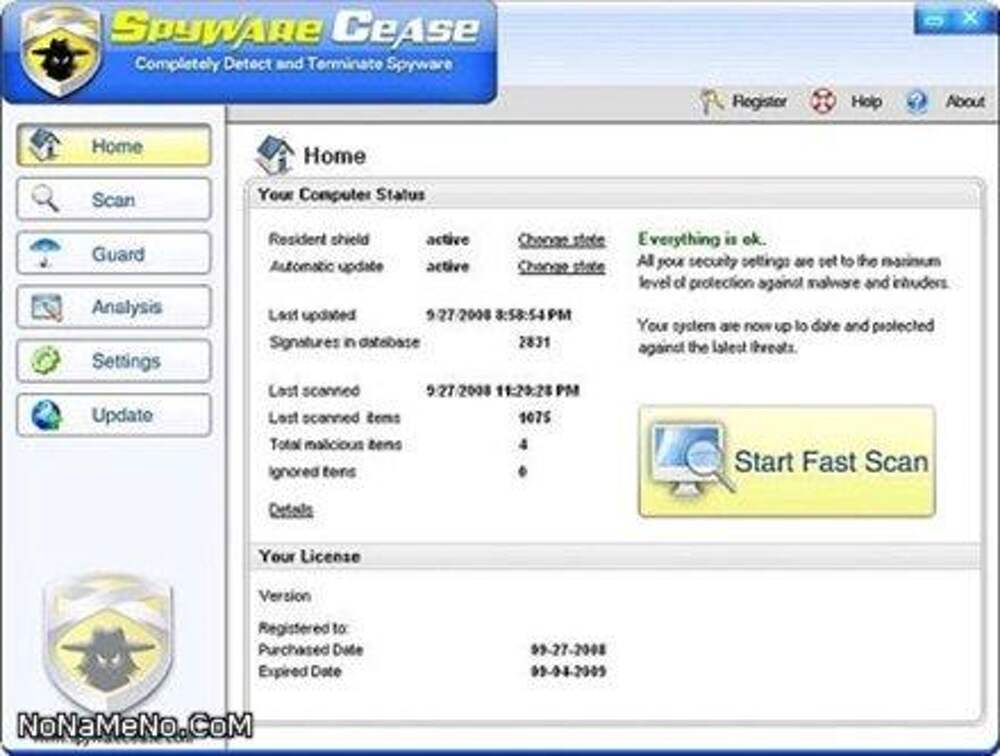Image resolution: width=1000 pixels, height=756 pixels.
Task: Click the Last scanned items count 1075
Action: click(x=534, y=418)
